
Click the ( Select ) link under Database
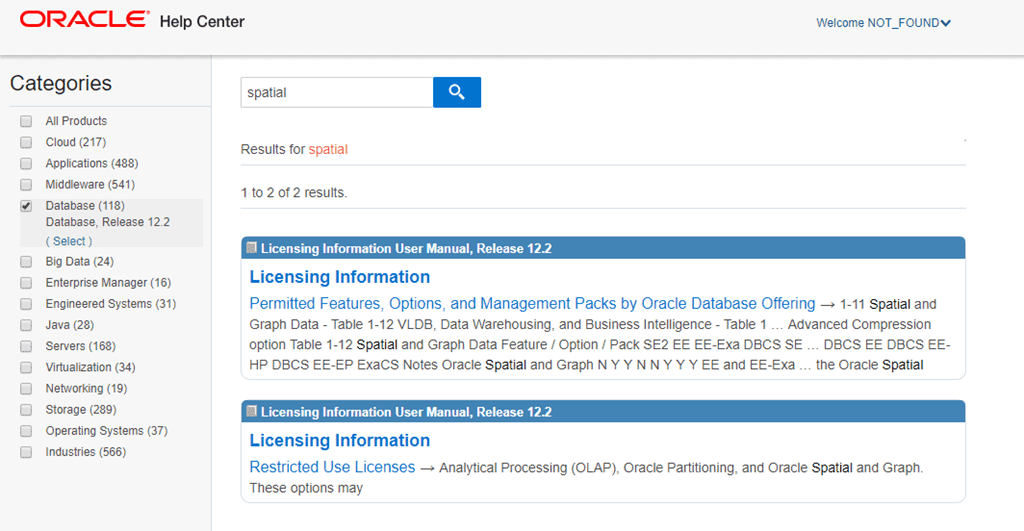pyautogui.click(x=69, y=241)
